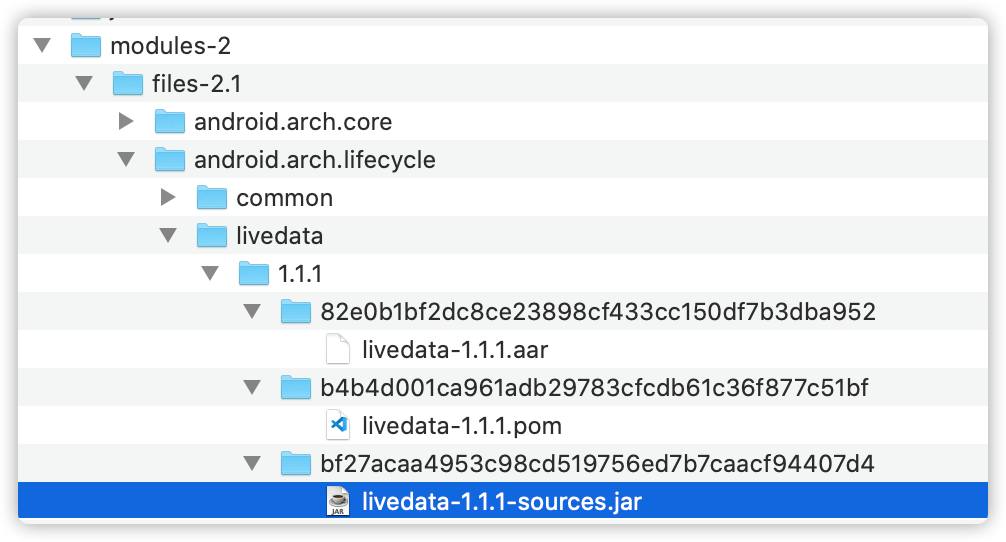Click the VS Code icon beside livedata-1.1.1.pom
The width and height of the screenshot is (1006, 542).
pos(339,425)
